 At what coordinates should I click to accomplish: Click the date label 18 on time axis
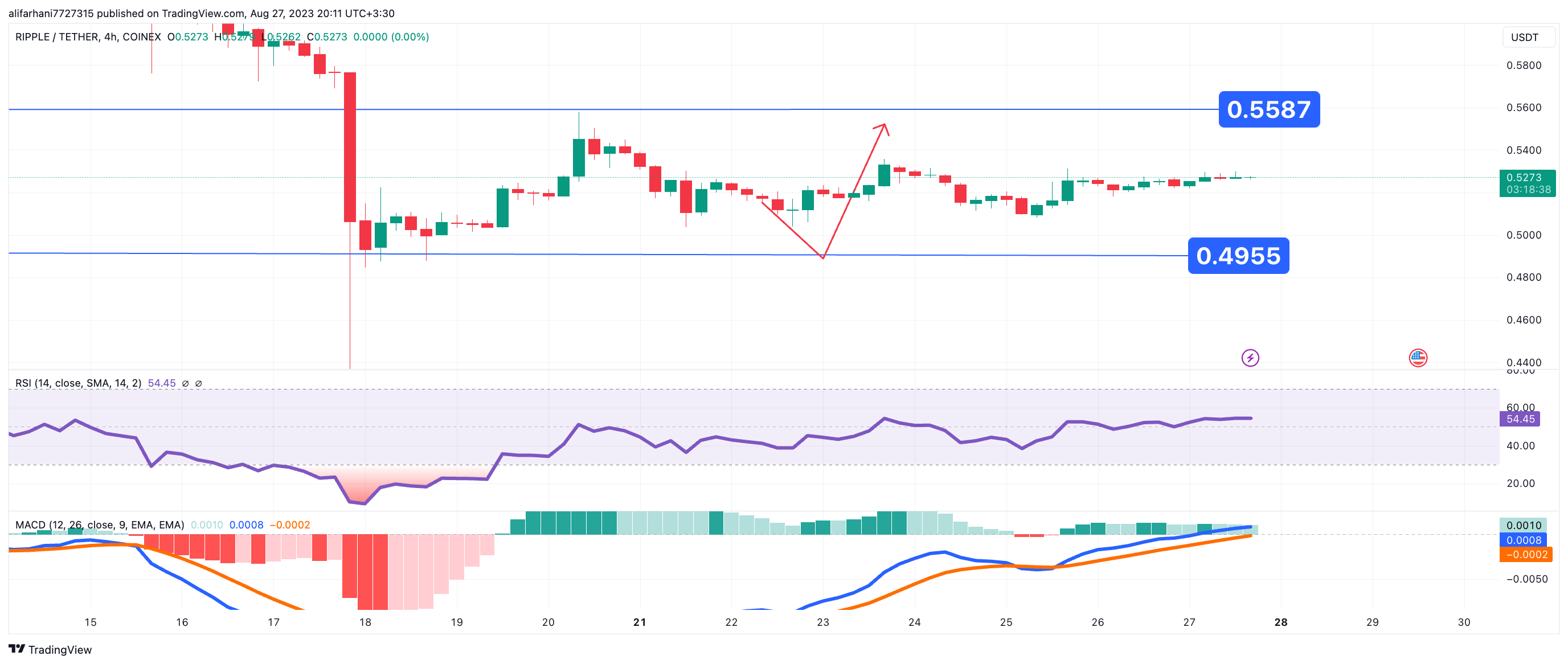pyautogui.click(x=365, y=622)
